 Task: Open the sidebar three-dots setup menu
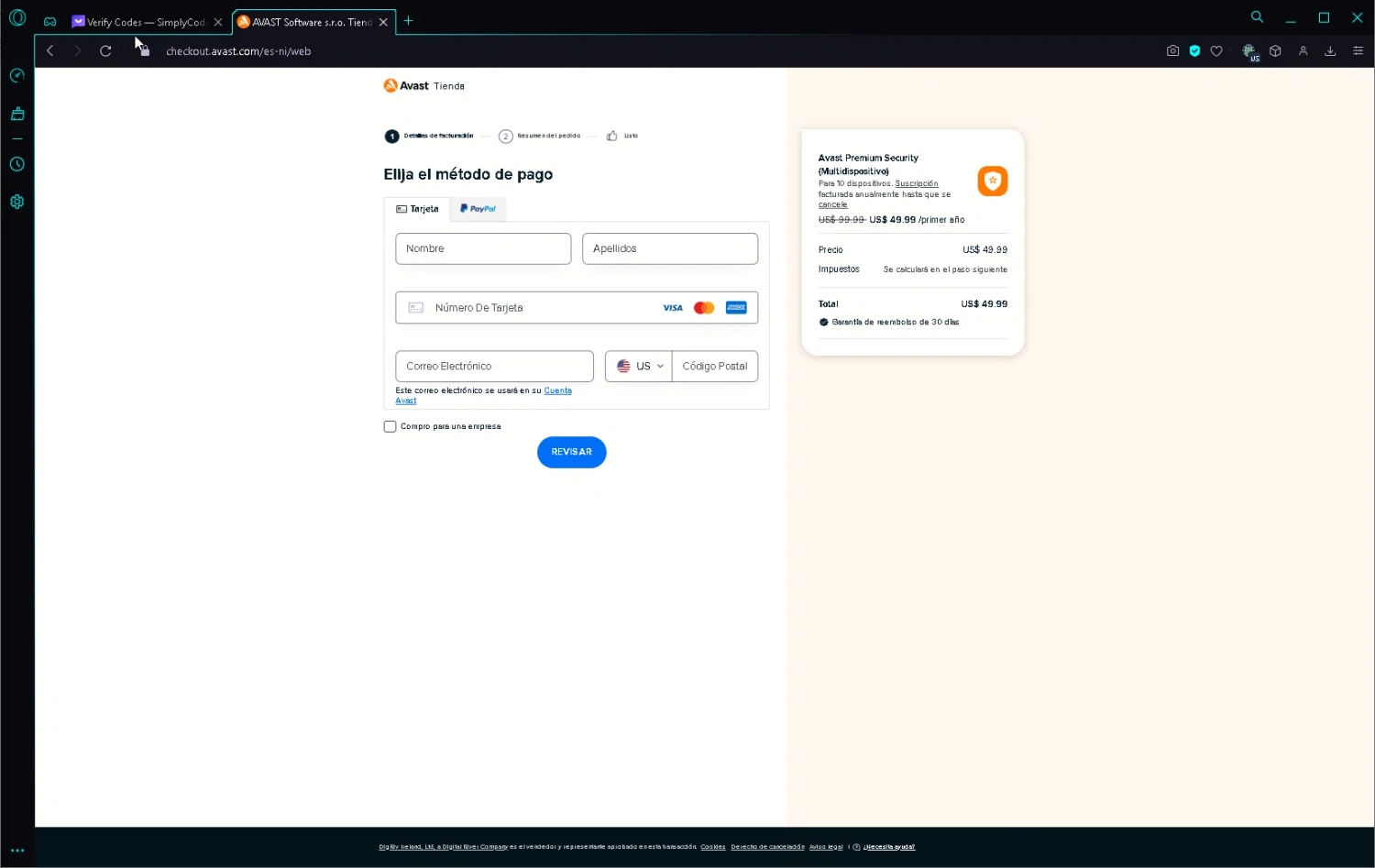(x=17, y=851)
